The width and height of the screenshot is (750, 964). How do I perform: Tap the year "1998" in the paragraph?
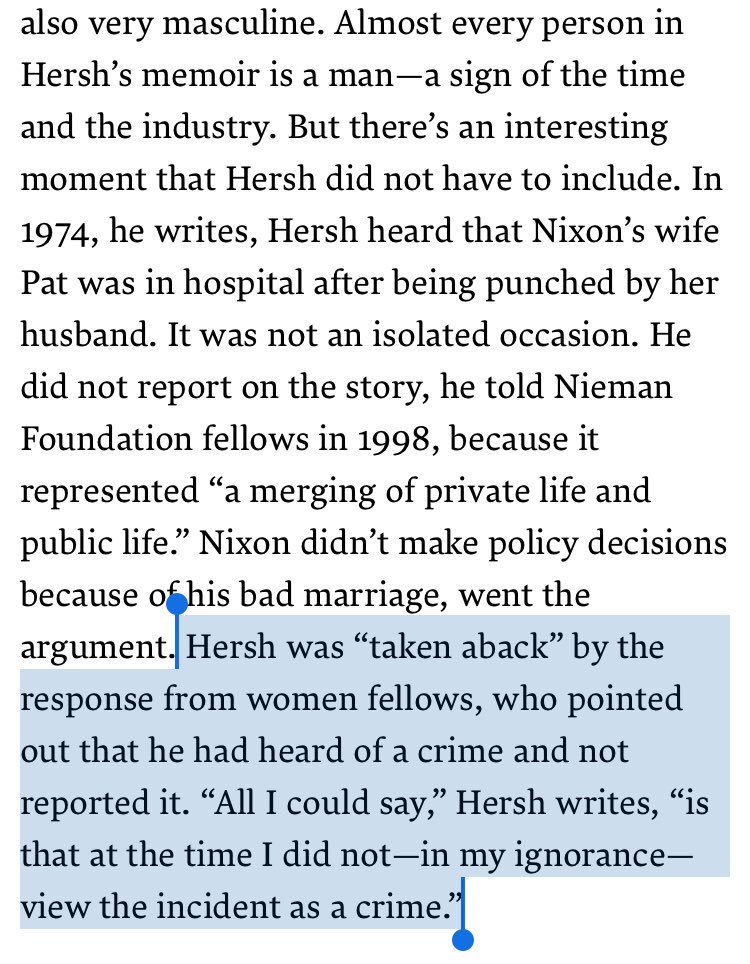point(393,440)
